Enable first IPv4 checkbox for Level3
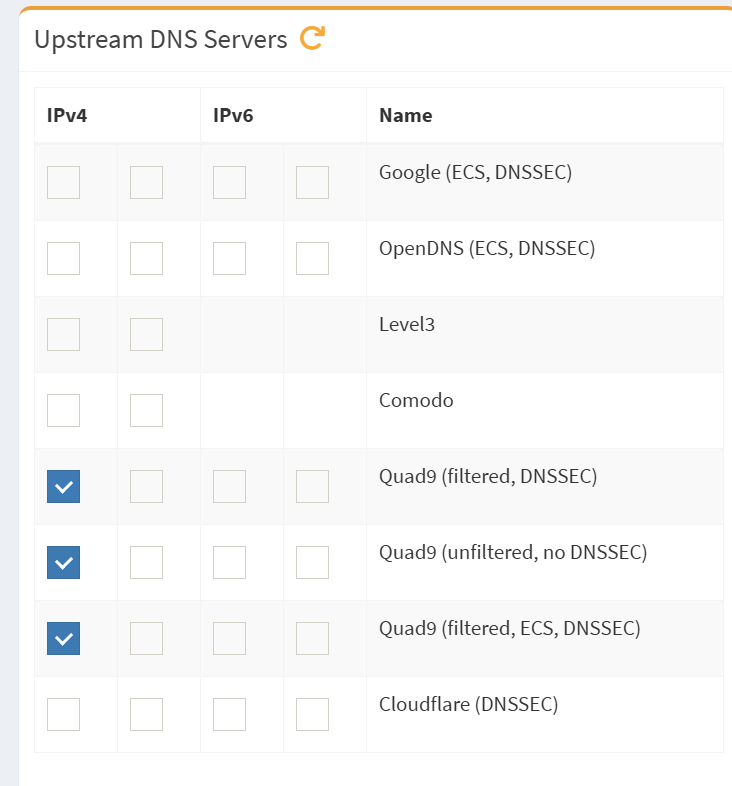Screen dimensions: 732x786 [x=63, y=334]
